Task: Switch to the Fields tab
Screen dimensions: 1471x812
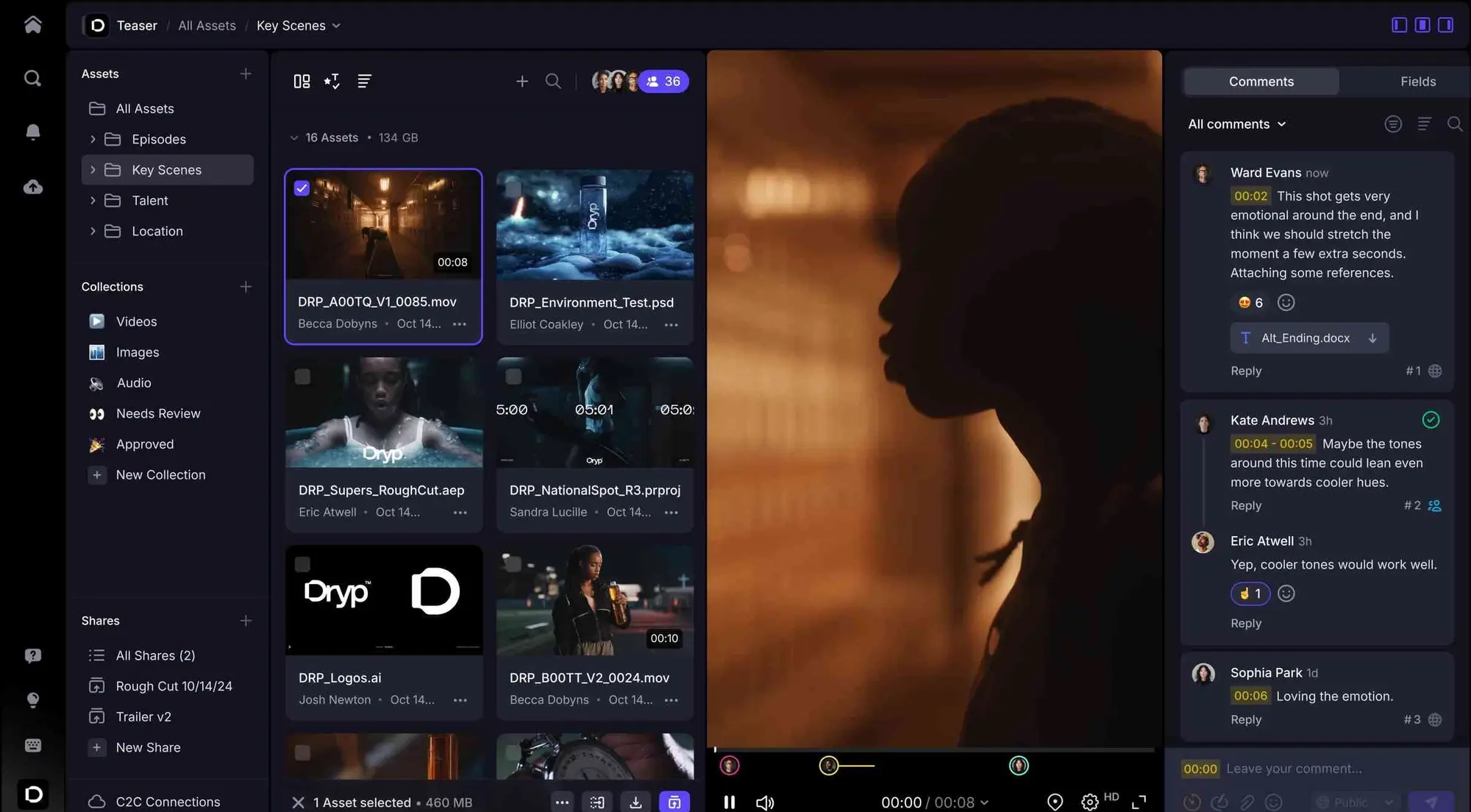Action: 1417,82
